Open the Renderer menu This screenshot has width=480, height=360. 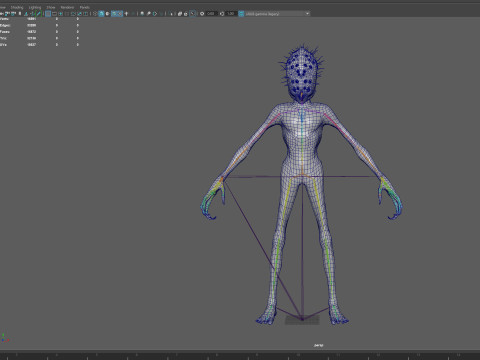67,7
